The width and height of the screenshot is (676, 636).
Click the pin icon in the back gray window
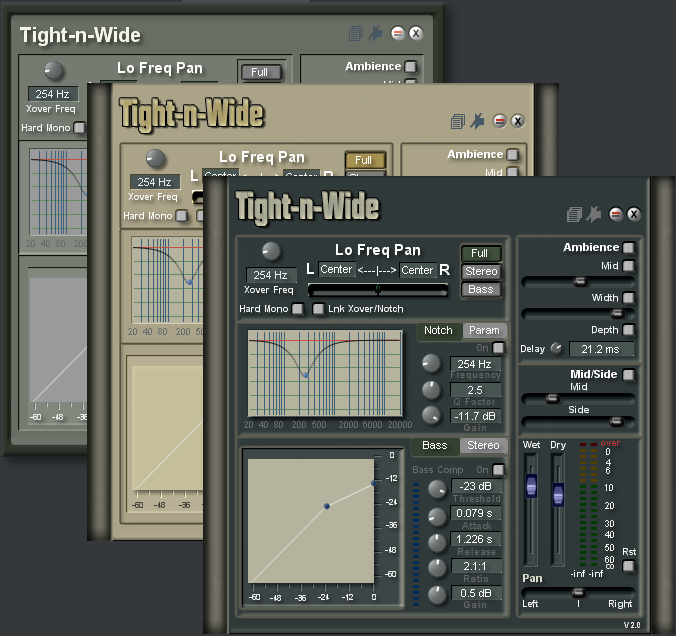[x=376, y=33]
